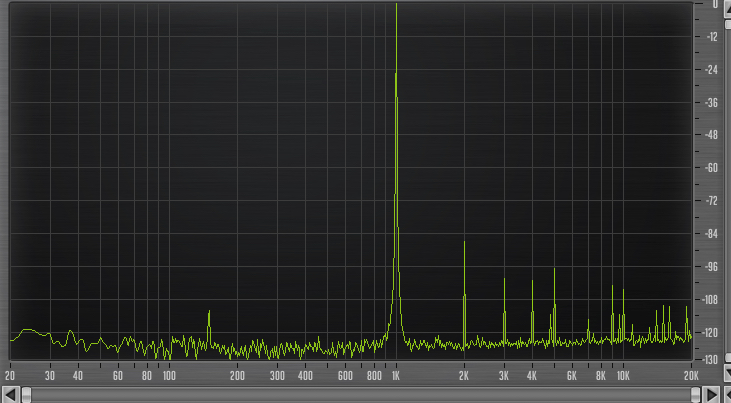The image size is (731, 403).
Task: Click the 20 Hz frequency axis label
Action: [x=10, y=376]
